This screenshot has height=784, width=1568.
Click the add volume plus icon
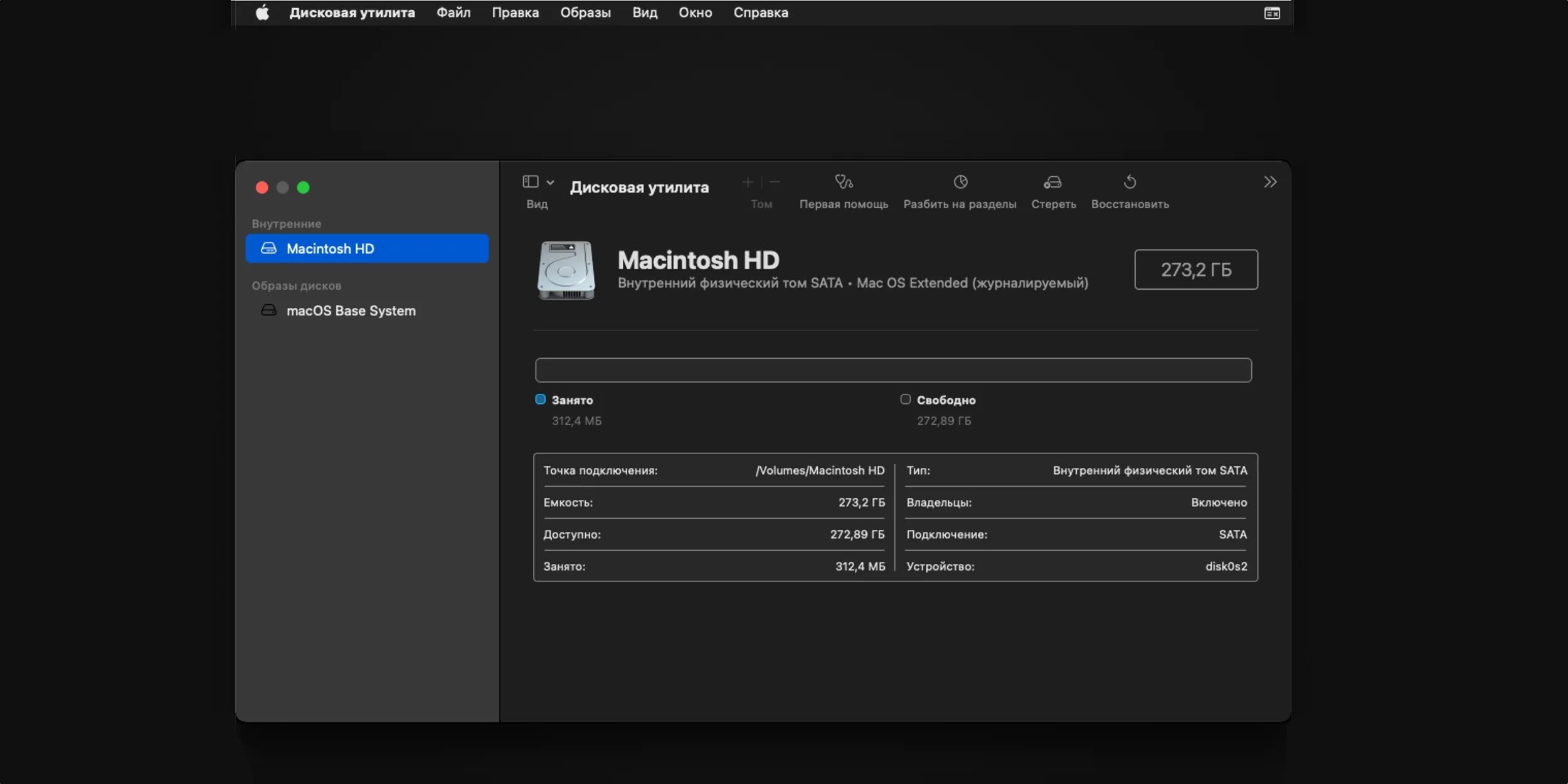point(748,183)
